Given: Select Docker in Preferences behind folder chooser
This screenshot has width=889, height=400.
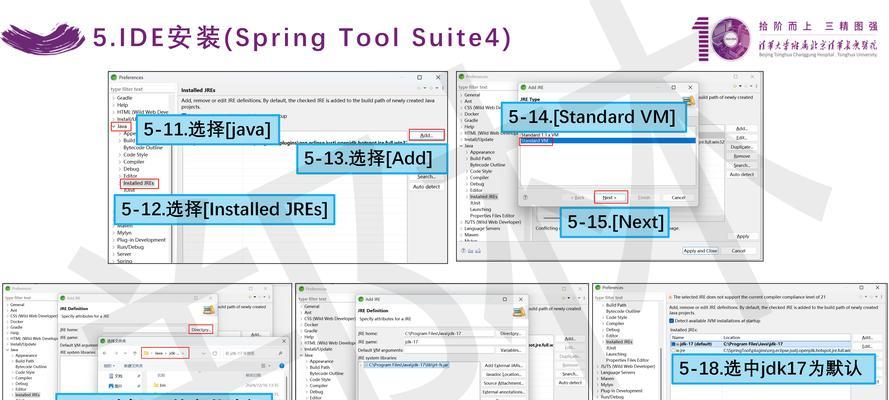Looking at the screenshot, I should tap(16, 321).
